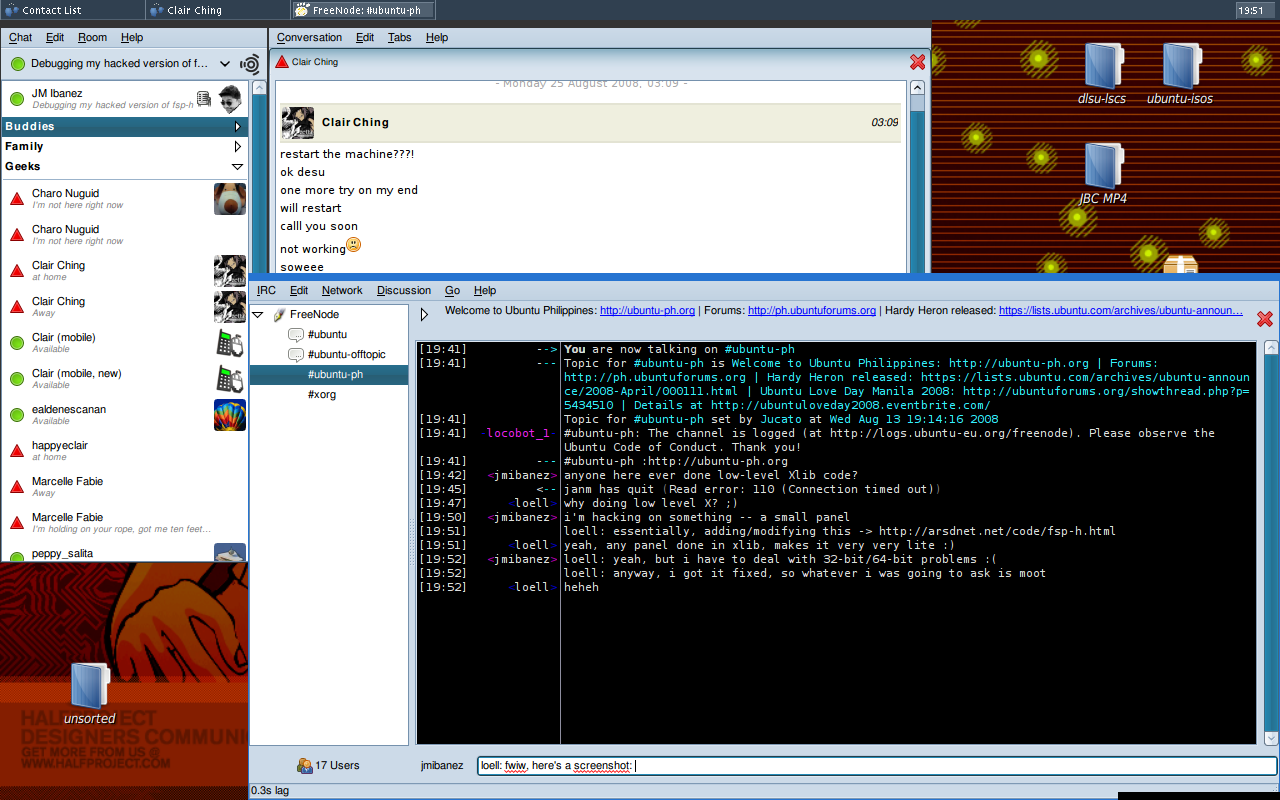Click the server icon beside JM Ibanez
The height and width of the screenshot is (800, 1280).
[x=204, y=98]
